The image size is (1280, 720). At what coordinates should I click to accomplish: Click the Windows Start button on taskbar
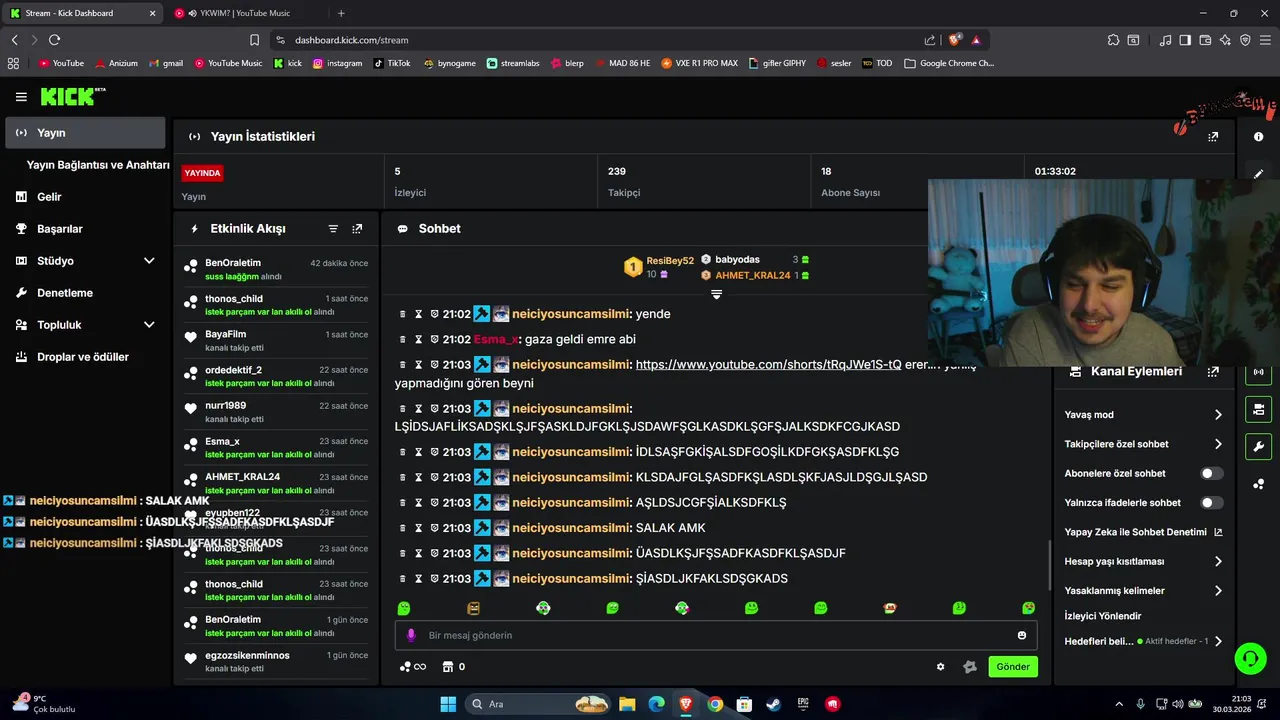coord(448,704)
